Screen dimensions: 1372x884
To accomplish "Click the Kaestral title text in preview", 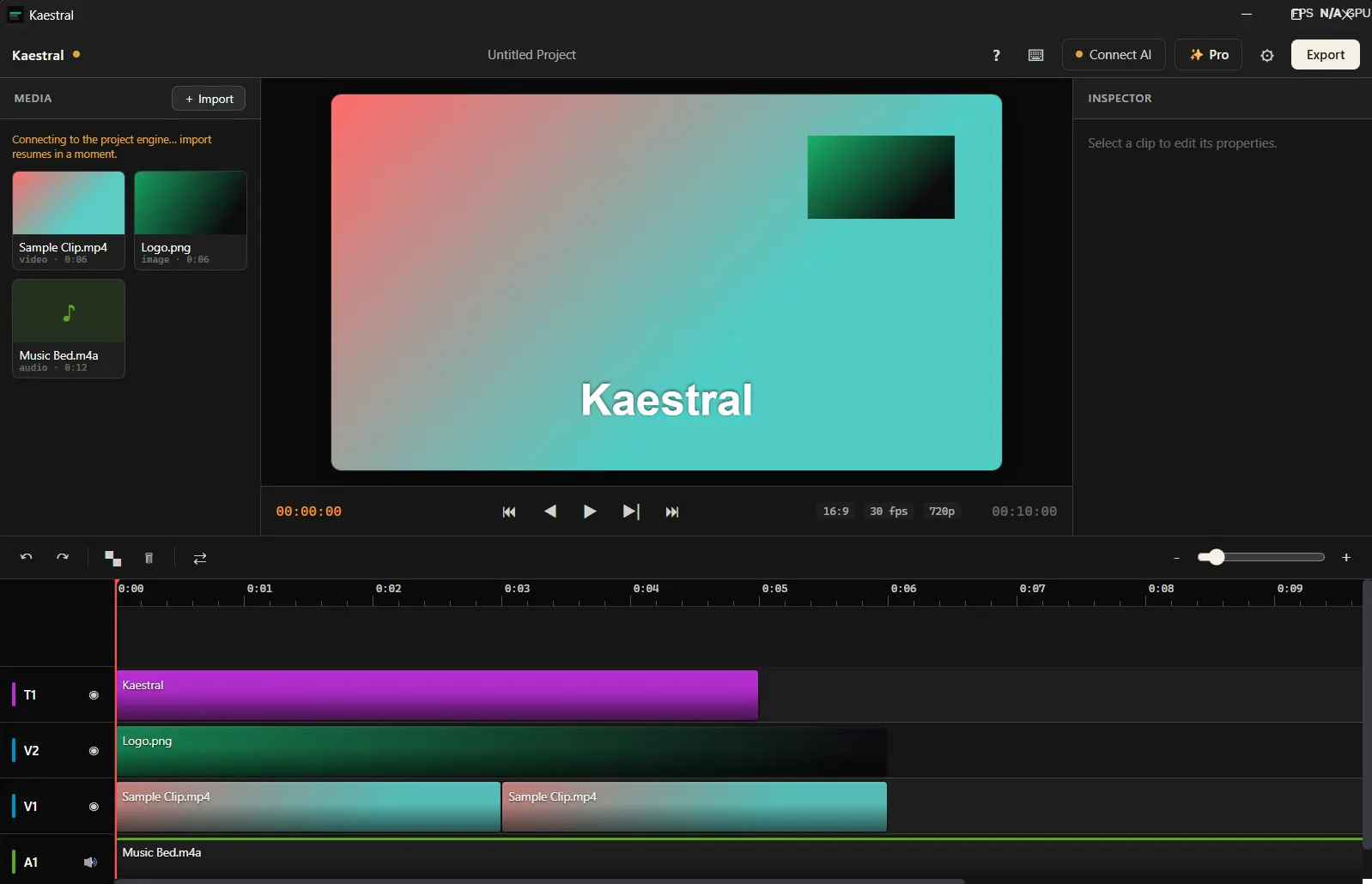I will tap(666, 400).
